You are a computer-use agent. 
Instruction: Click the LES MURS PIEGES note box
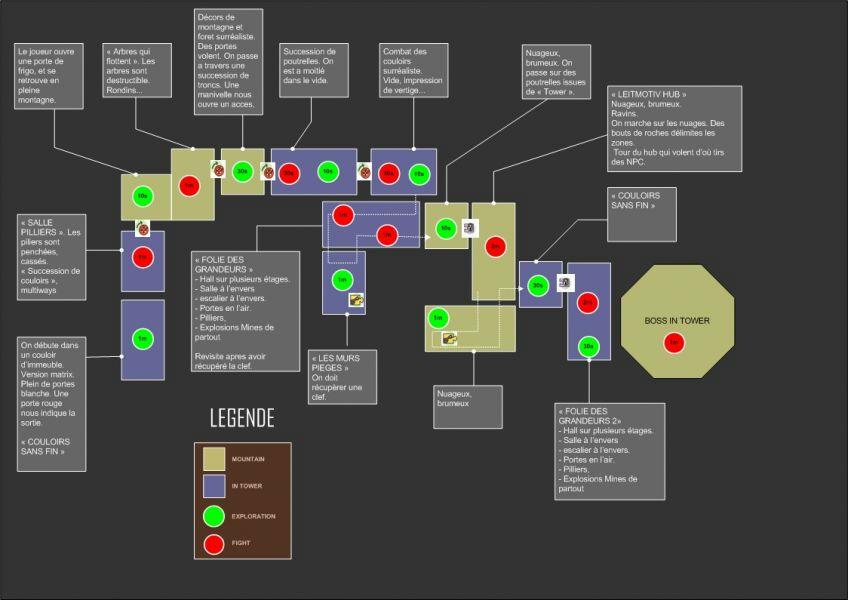point(343,376)
